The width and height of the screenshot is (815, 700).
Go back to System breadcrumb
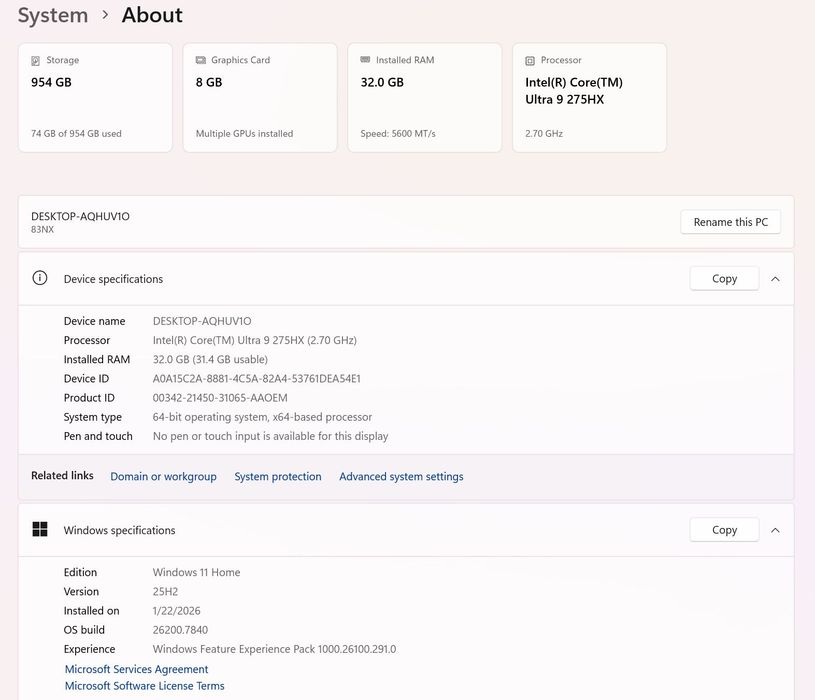[x=53, y=15]
